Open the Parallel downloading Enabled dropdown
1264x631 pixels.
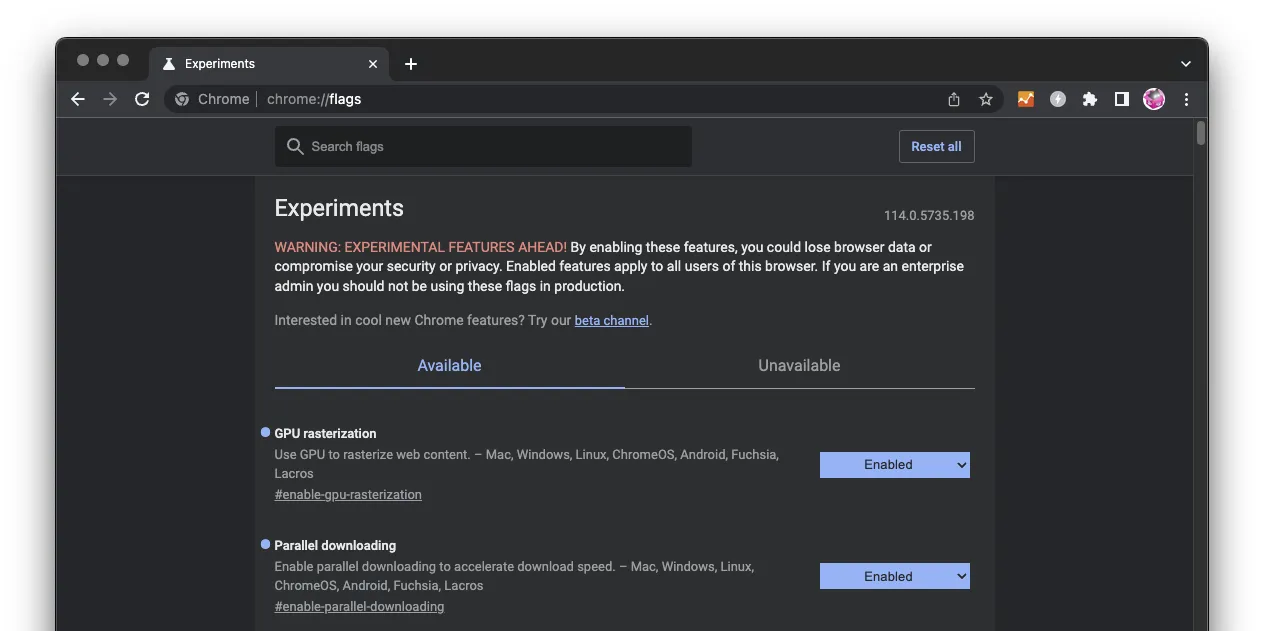click(895, 576)
